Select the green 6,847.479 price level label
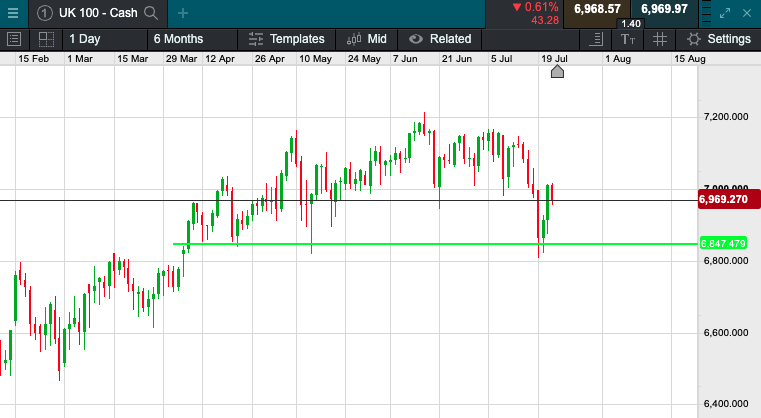This screenshot has height=418, width=761. coord(723,243)
